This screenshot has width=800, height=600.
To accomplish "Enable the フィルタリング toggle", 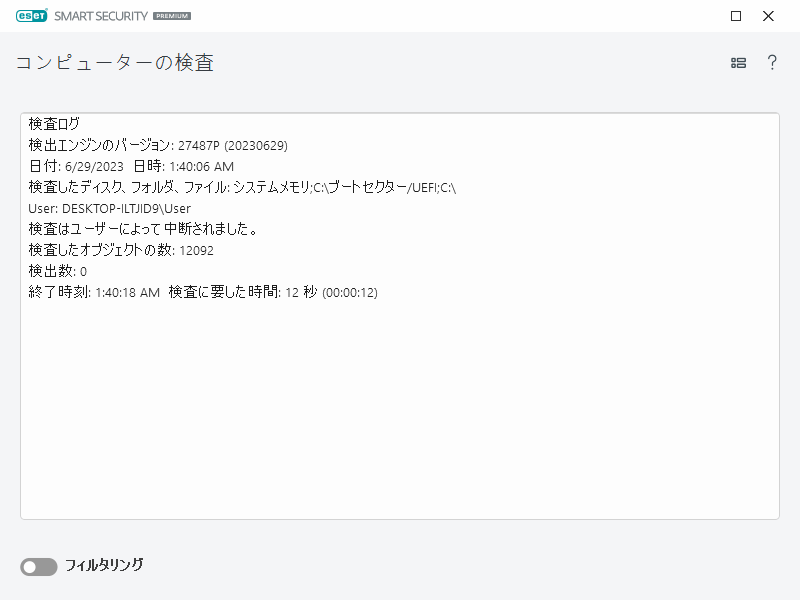I will [37, 566].
